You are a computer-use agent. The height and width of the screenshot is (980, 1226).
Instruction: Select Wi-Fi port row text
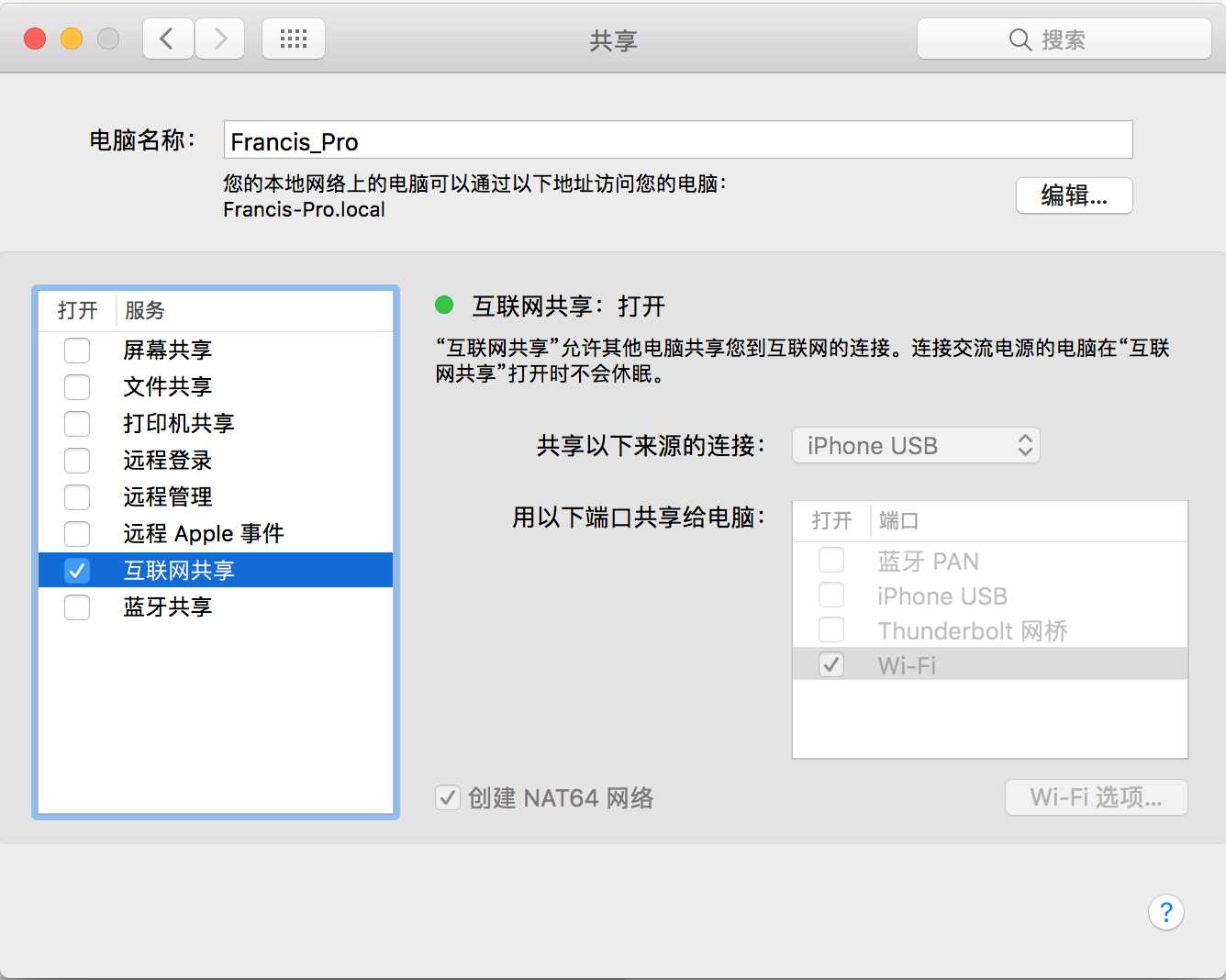pyautogui.click(x=907, y=665)
